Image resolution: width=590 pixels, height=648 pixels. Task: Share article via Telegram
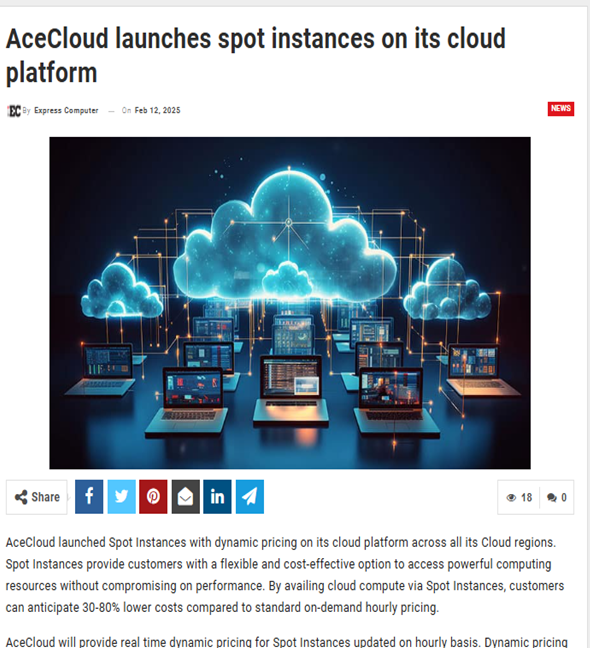point(250,496)
